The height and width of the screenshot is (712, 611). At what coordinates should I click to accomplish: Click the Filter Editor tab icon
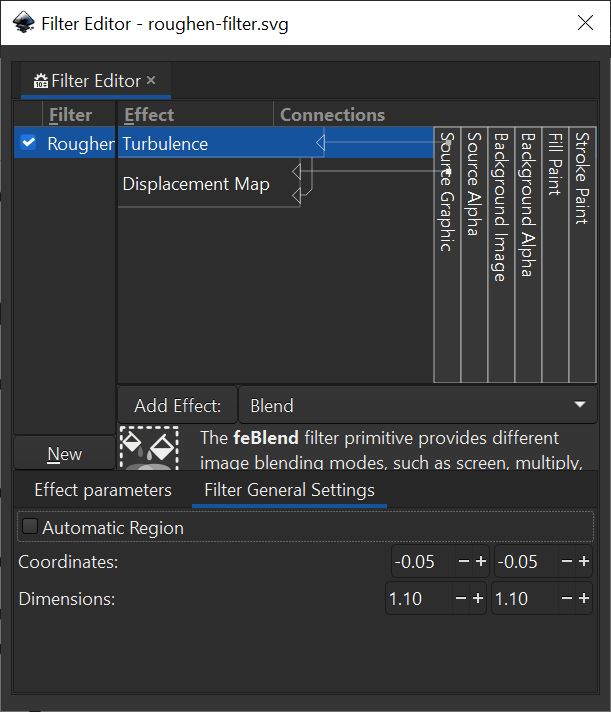tap(40, 81)
